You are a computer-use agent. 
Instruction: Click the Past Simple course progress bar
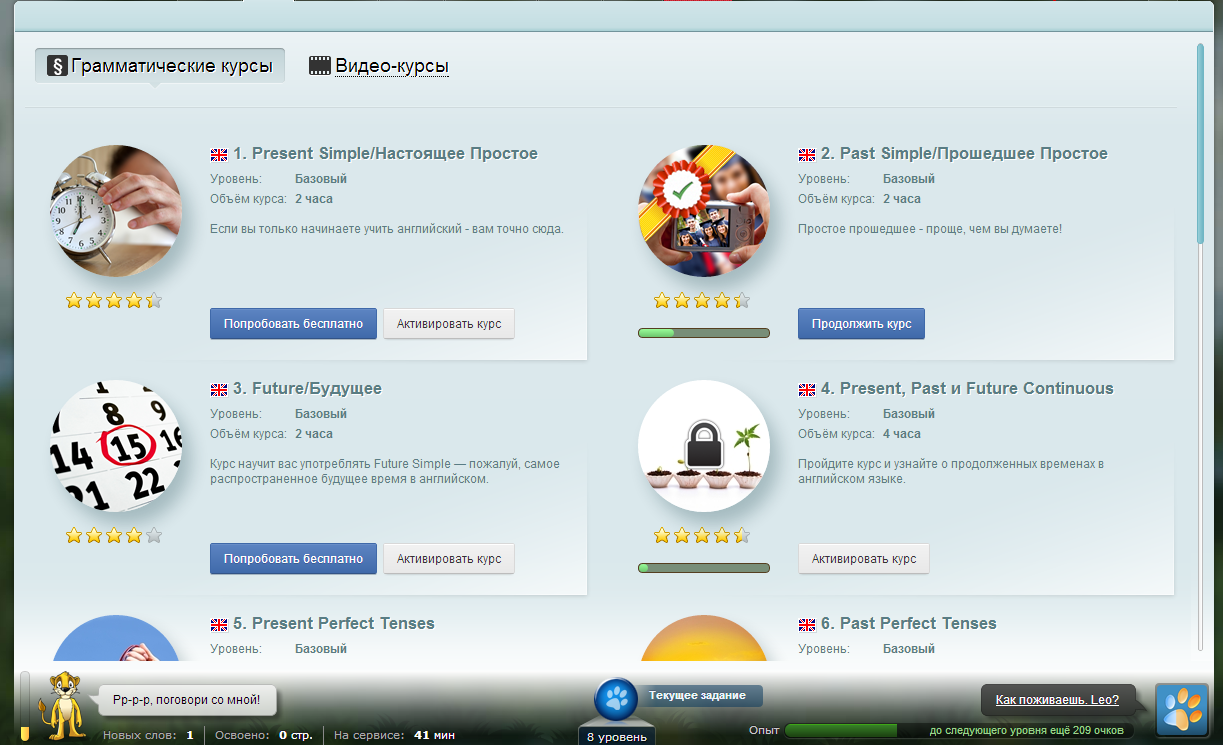[704, 333]
